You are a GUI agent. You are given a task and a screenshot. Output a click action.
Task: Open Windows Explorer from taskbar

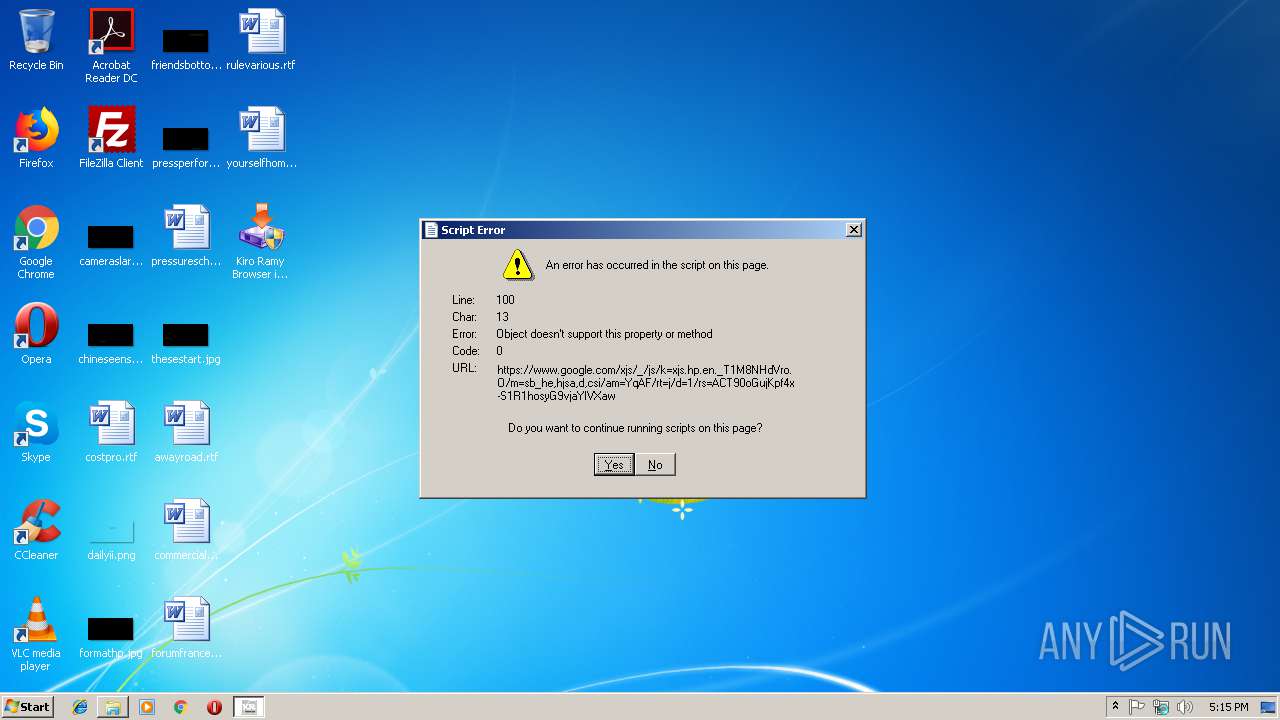pos(113,707)
